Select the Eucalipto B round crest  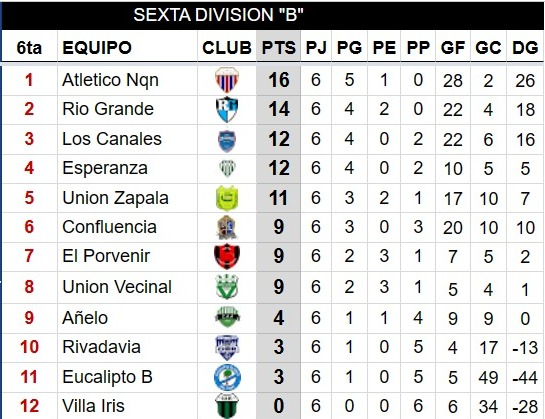227,377
